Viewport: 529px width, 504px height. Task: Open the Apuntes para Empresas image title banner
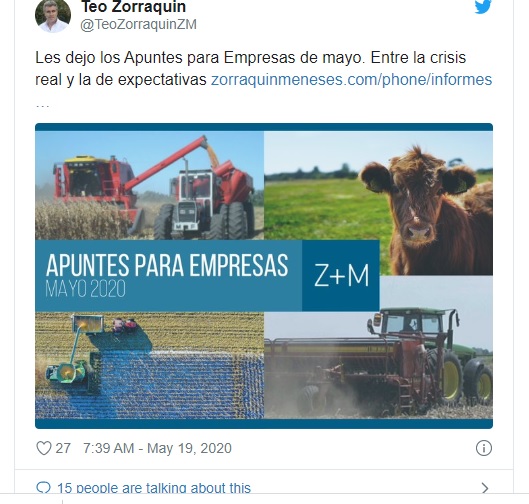169,276
